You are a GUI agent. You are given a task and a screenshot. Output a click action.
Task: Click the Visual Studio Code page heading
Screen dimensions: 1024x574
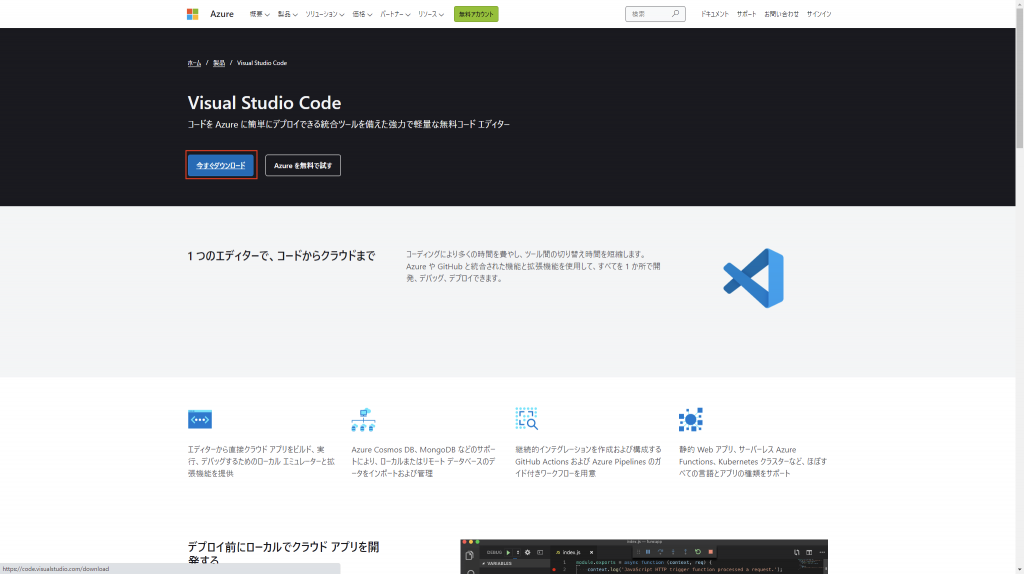pos(264,103)
